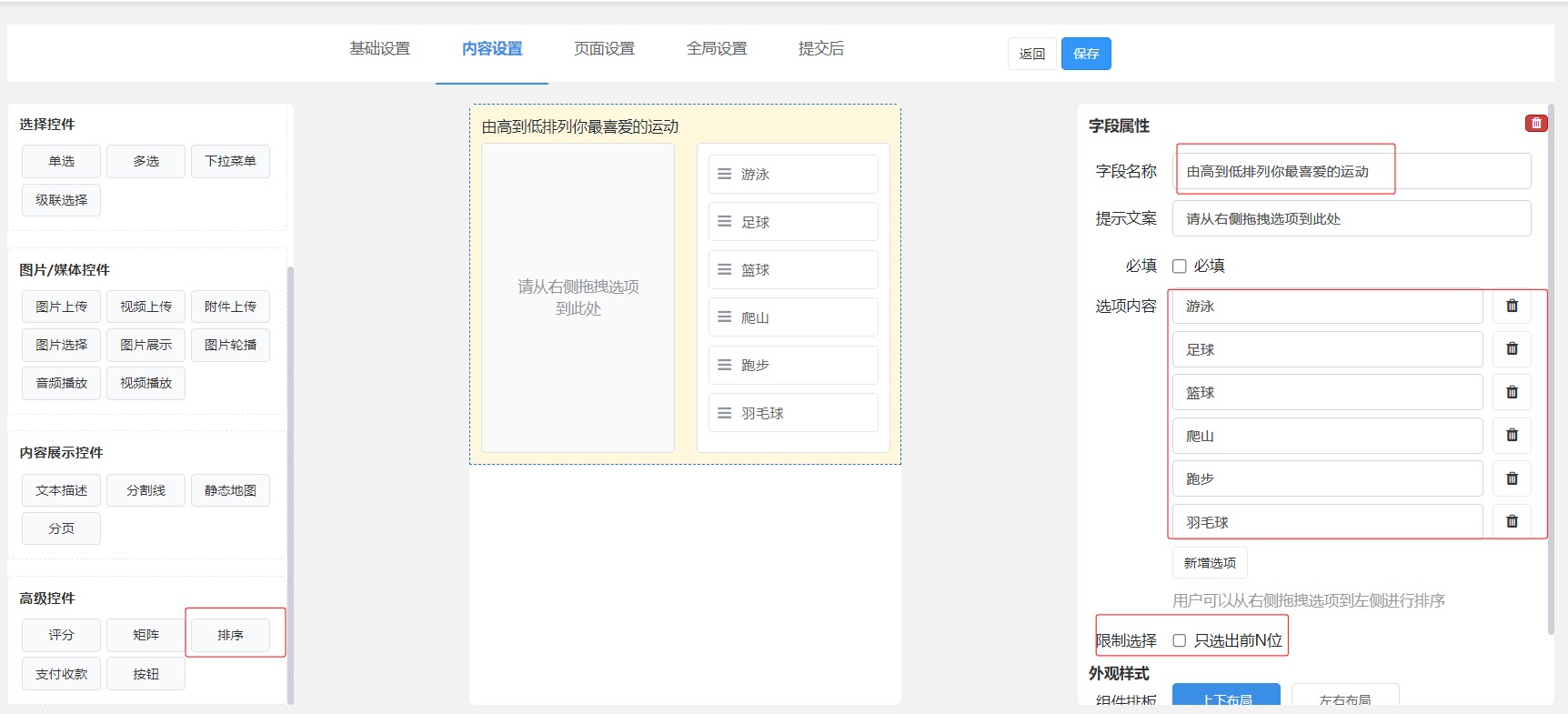Screen dimensions: 1568x714
Task: Remove 羽毛球 using its trash icon
Action: pyautogui.click(x=1512, y=521)
